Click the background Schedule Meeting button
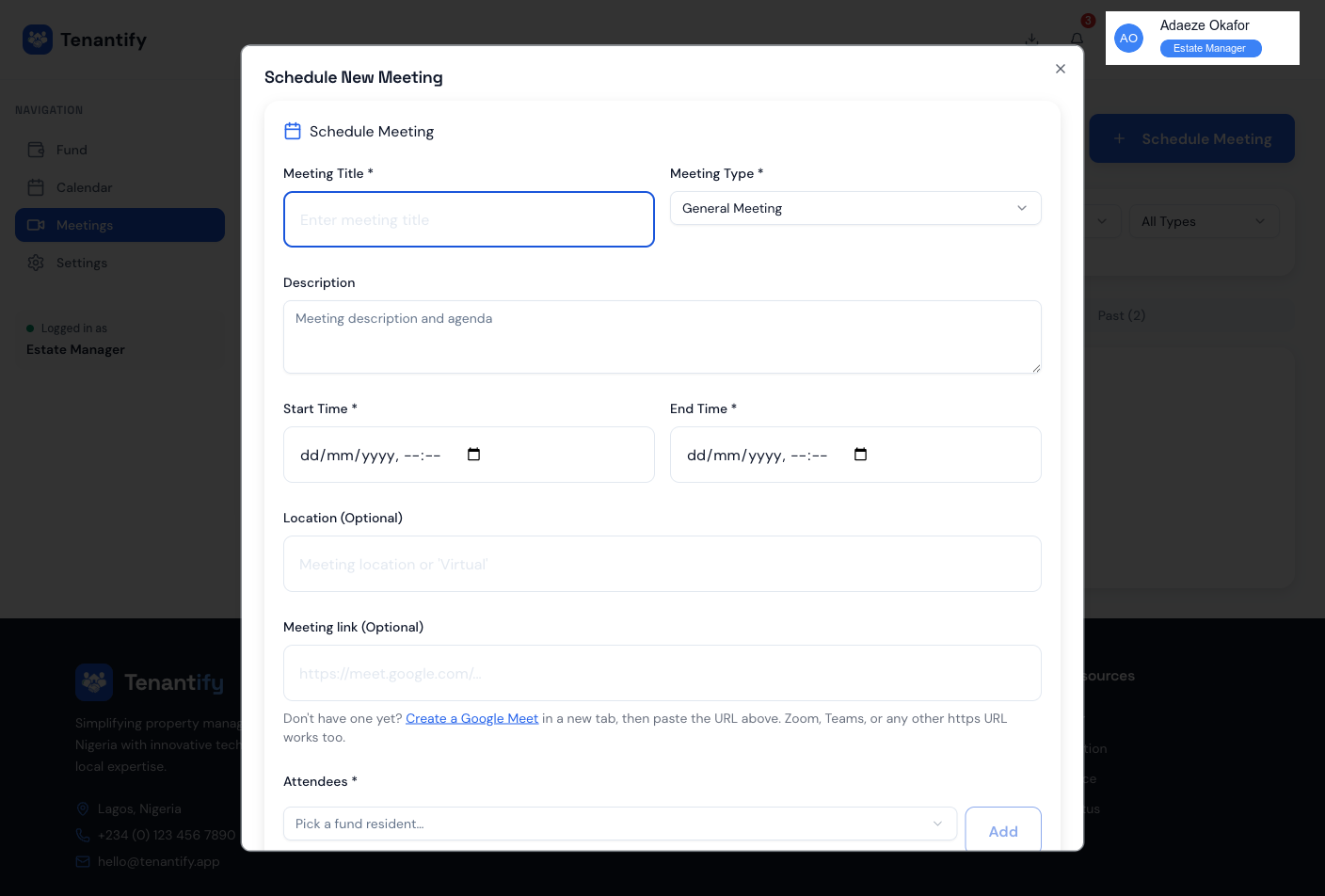Image resolution: width=1325 pixels, height=896 pixels. click(1192, 138)
